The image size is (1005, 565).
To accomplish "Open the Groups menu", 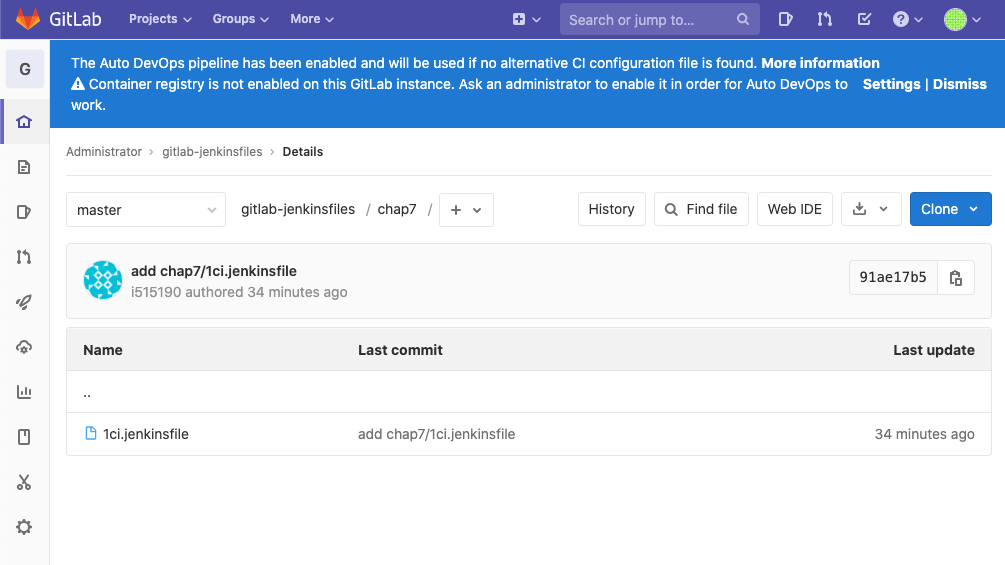I will pyautogui.click(x=241, y=19).
